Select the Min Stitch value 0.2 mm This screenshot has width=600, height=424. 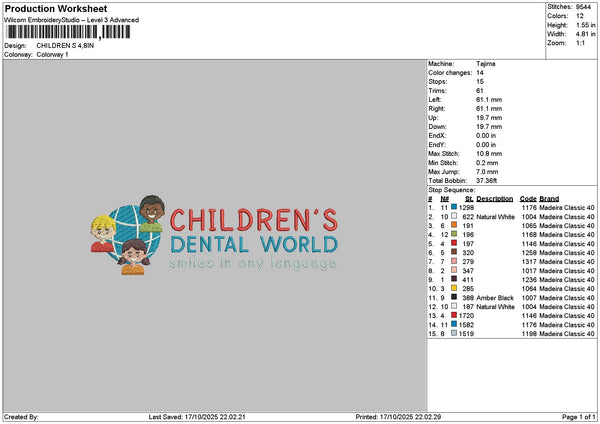[x=487, y=163]
